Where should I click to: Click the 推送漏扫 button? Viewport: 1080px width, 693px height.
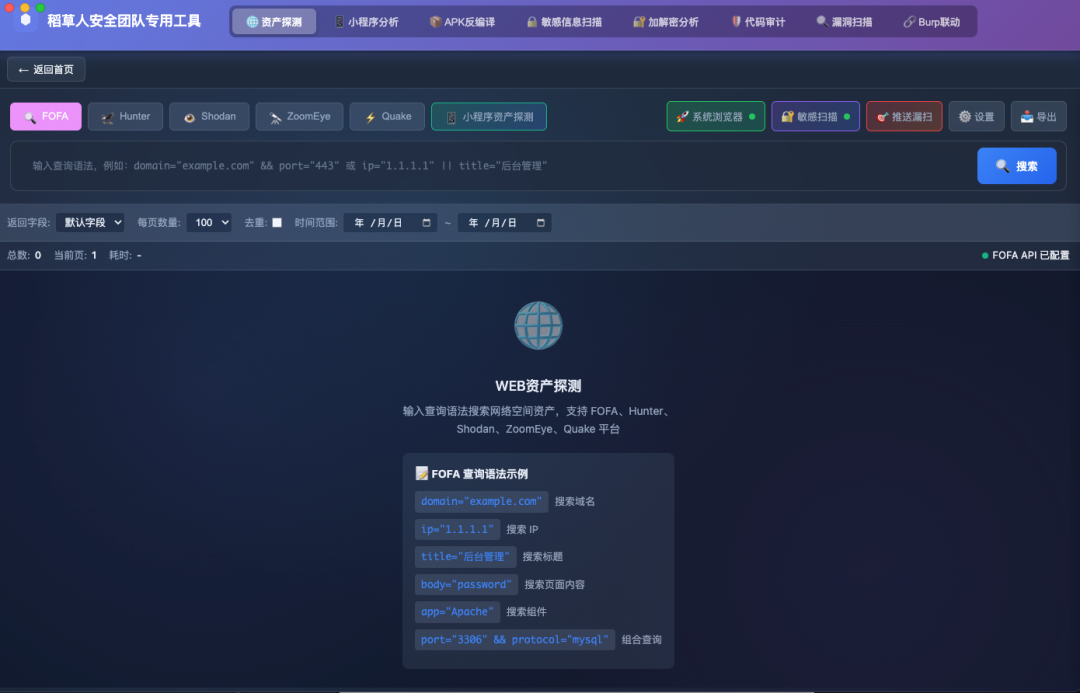(x=904, y=116)
